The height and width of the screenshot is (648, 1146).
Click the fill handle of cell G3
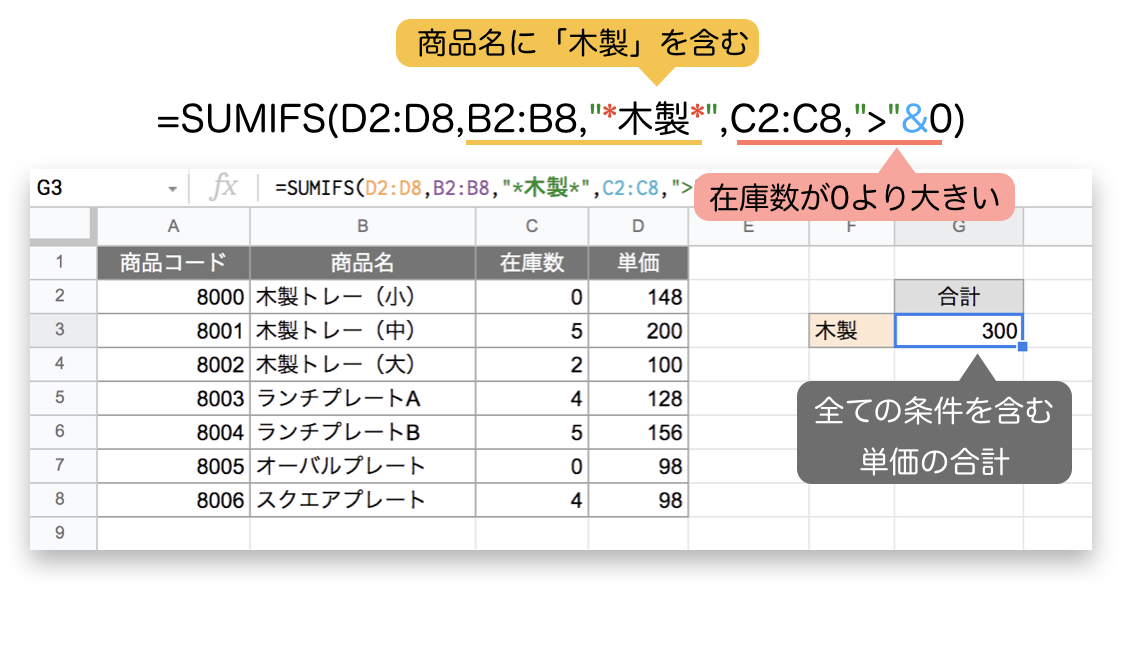[x=1022, y=346]
